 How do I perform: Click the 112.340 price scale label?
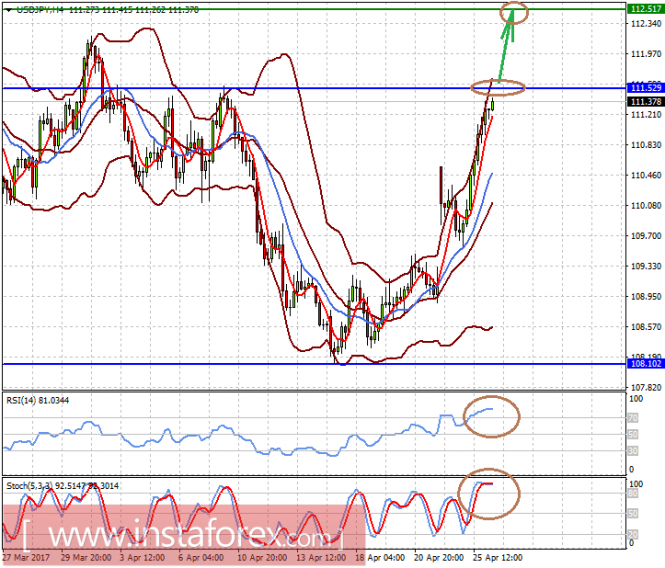[646, 24]
